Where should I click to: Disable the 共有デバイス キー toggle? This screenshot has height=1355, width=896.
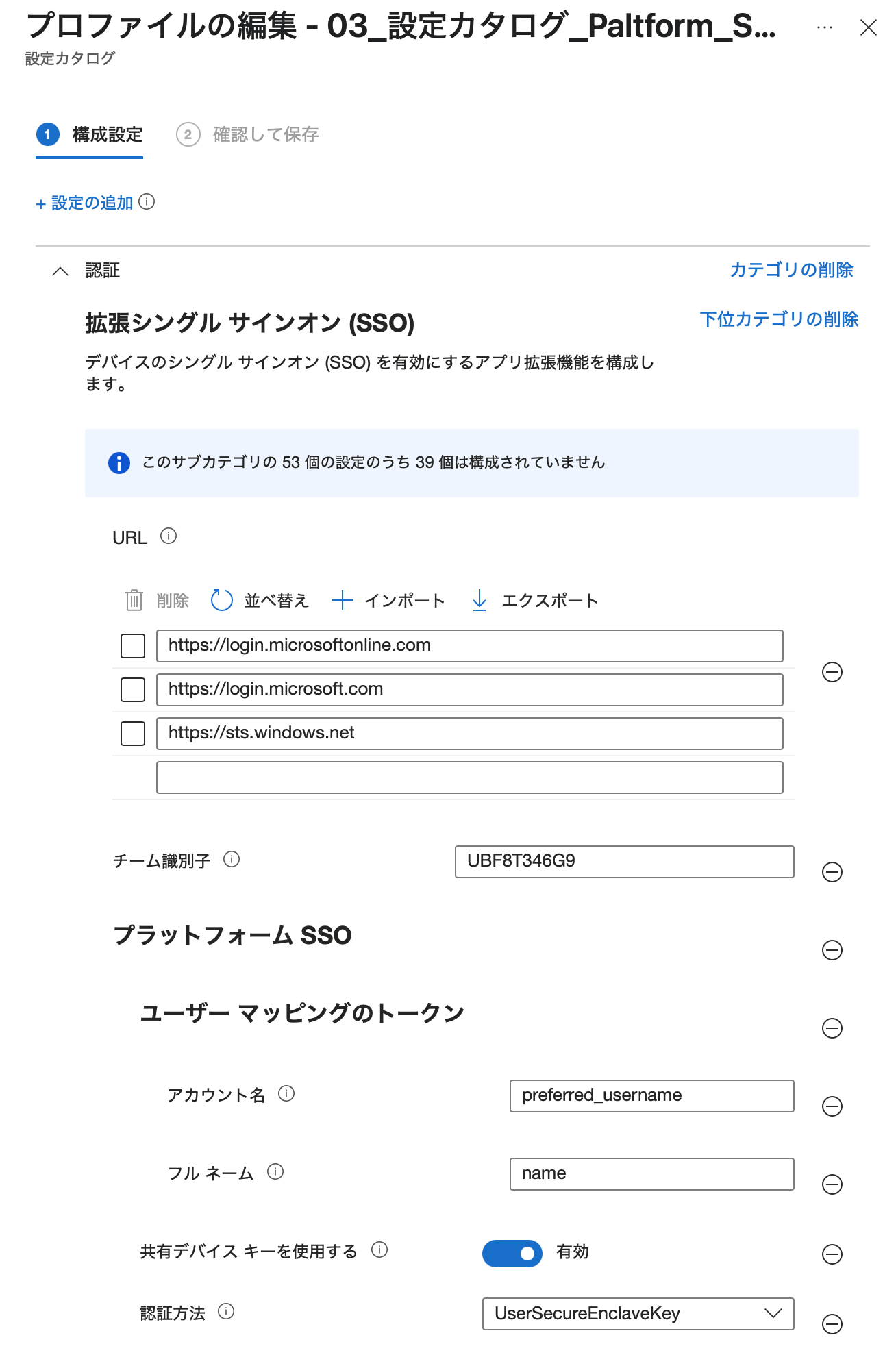click(x=512, y=1254)
